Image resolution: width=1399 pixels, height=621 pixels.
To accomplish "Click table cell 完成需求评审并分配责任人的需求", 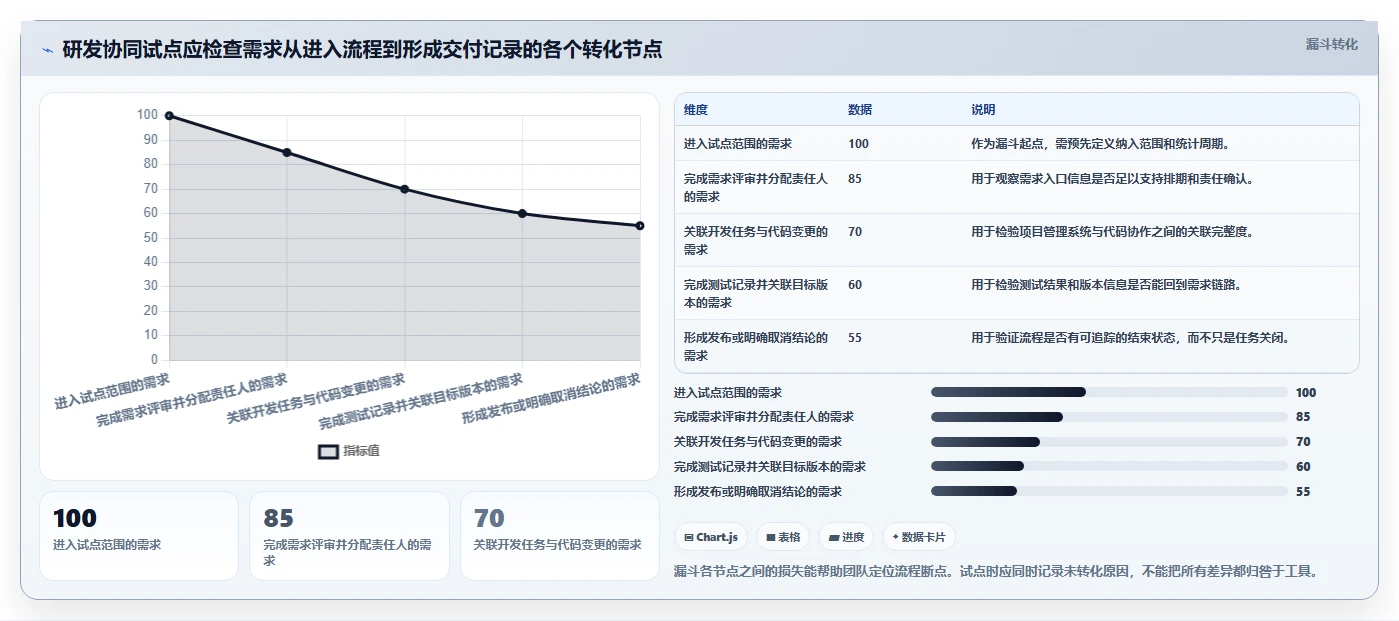I will click(x=756, y=188).
